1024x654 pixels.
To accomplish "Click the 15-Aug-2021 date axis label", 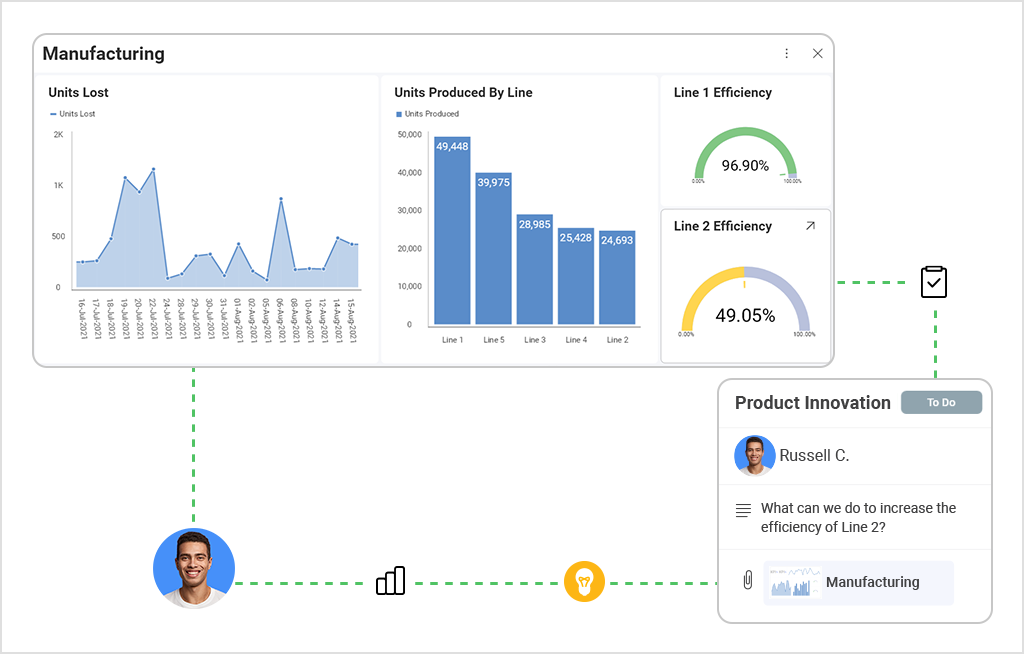I will point(351,320).
